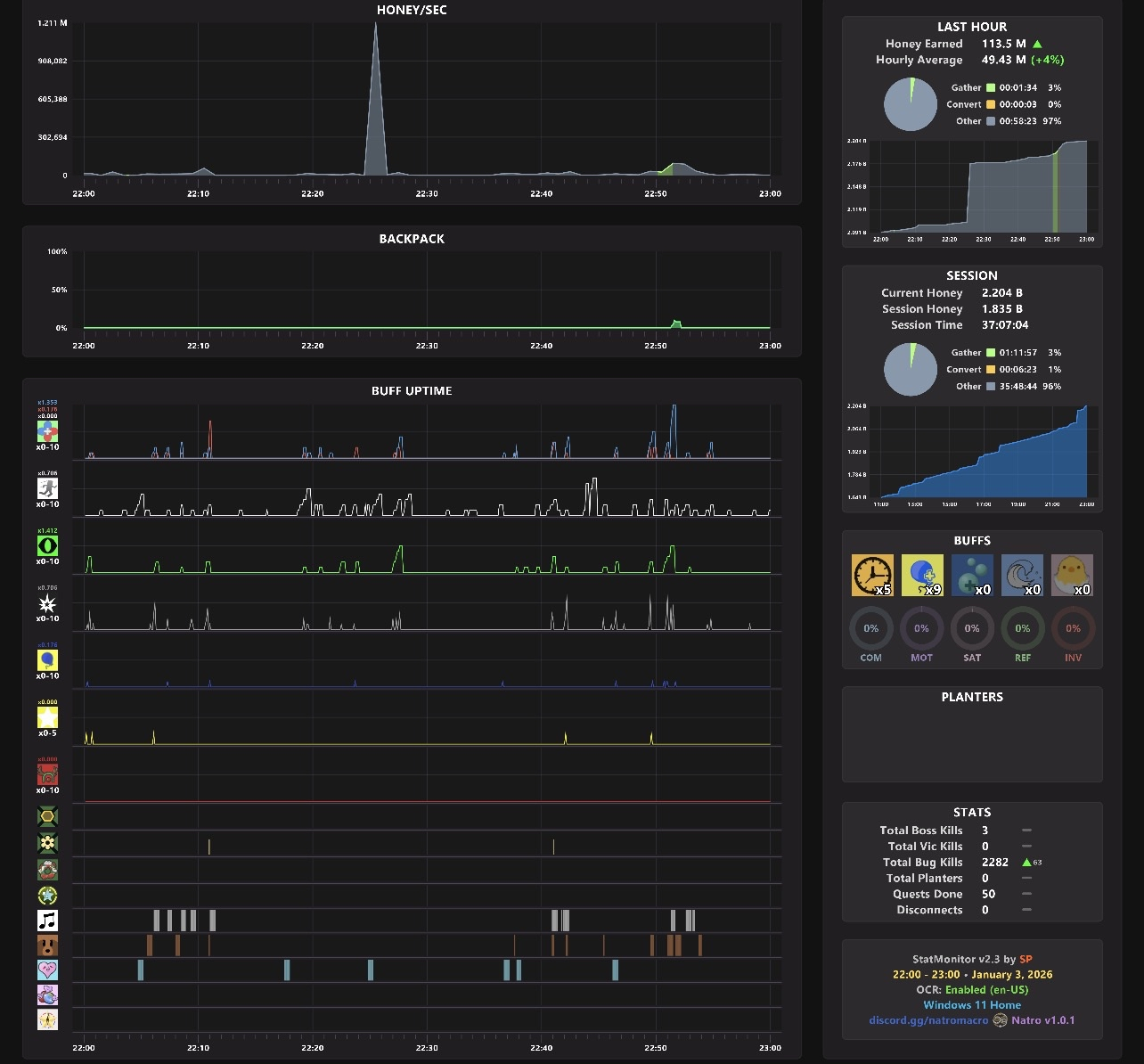
Task: Click the COM 0% progress ring
Action: click(871, 628)
